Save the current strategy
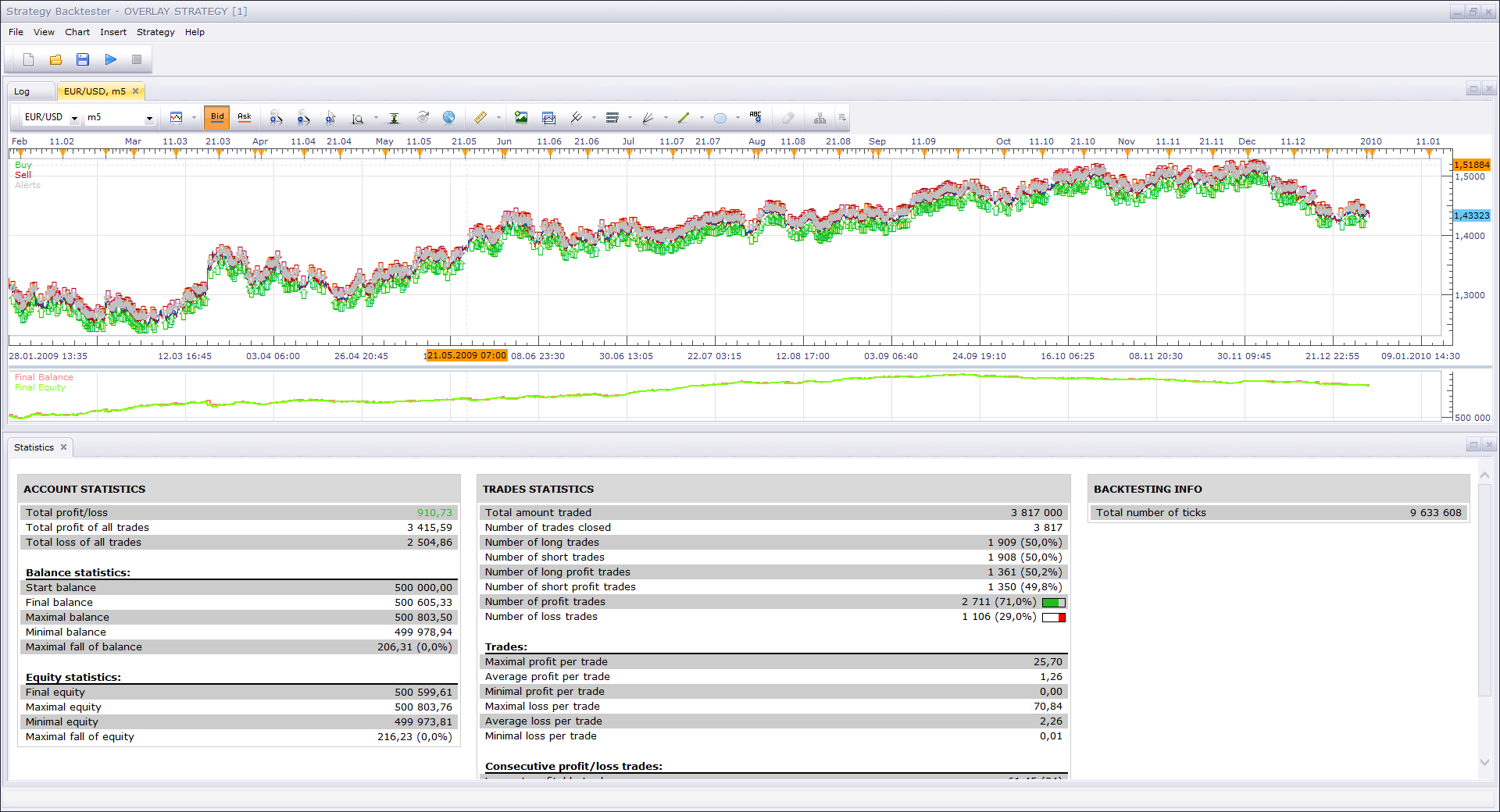 pyautogui.click(x=83, y=59)
